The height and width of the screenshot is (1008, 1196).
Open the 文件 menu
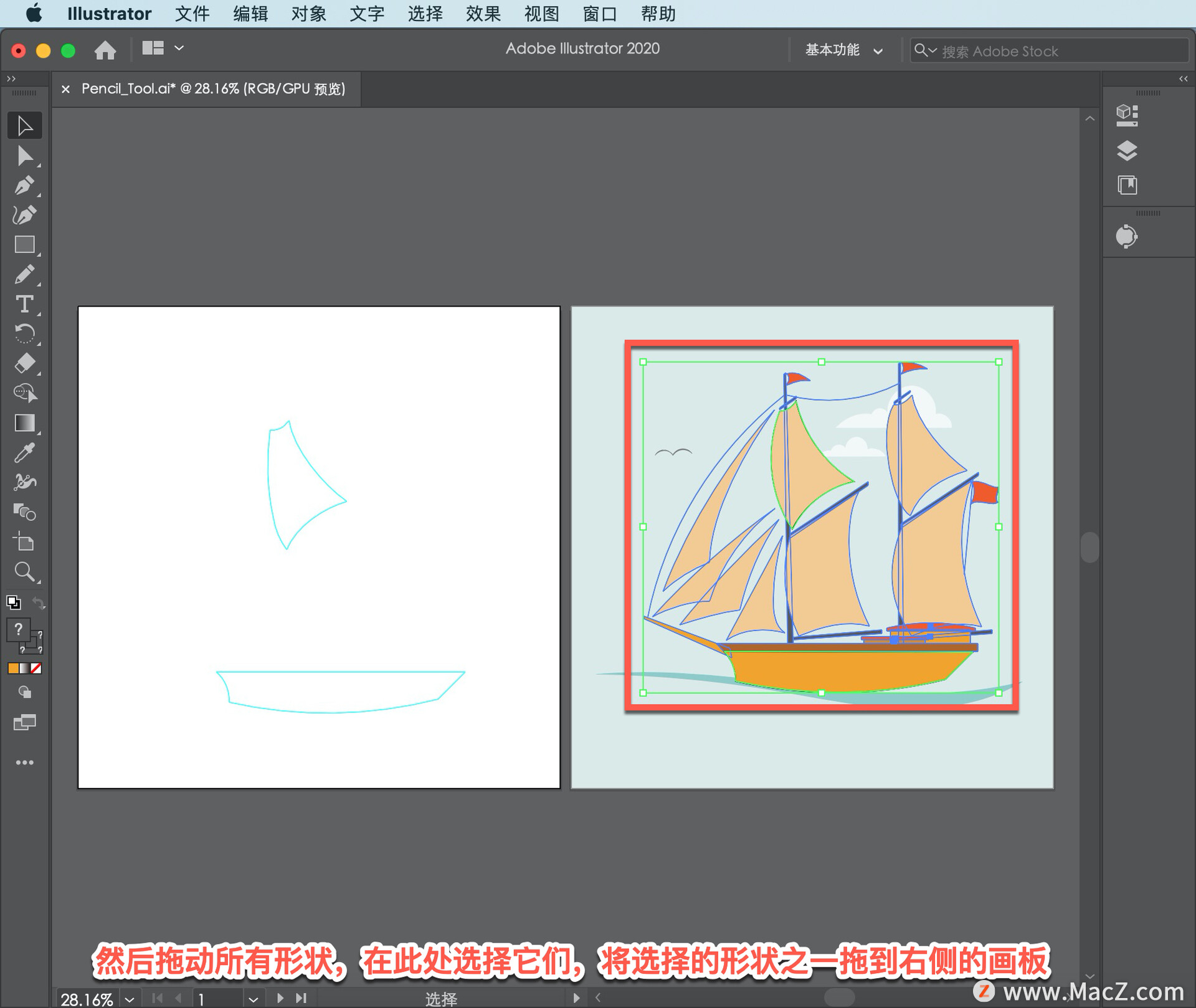tap(192, 14)
